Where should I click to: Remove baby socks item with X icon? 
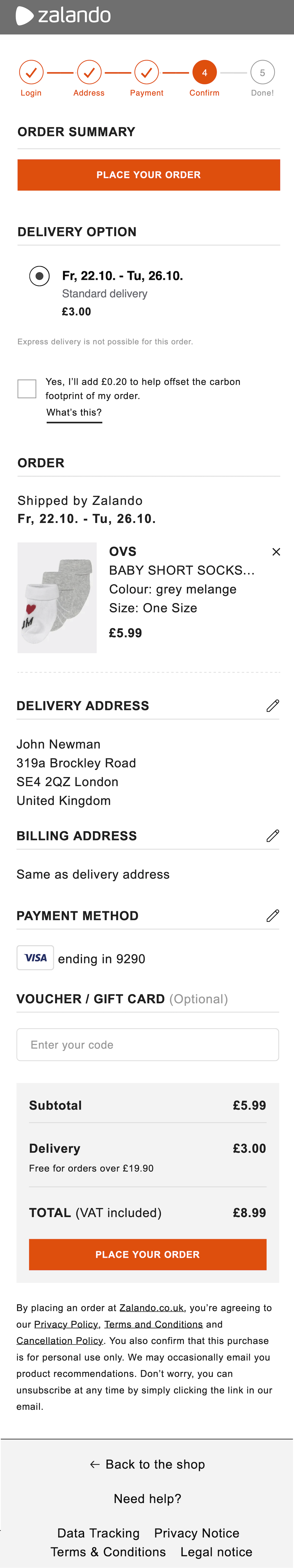click(x=276, y=551)
